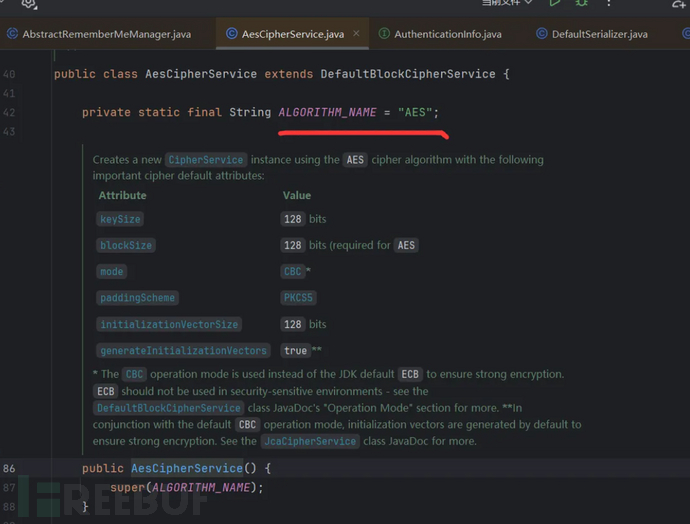Click line number 86 in the gutter
This screenshot has width=690, height=524.
[x=9, y=468]
